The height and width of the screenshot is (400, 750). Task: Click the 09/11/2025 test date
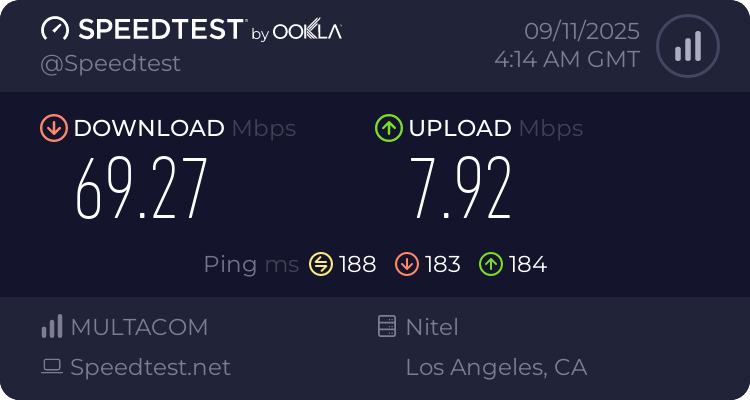click(x=581, y=31)
